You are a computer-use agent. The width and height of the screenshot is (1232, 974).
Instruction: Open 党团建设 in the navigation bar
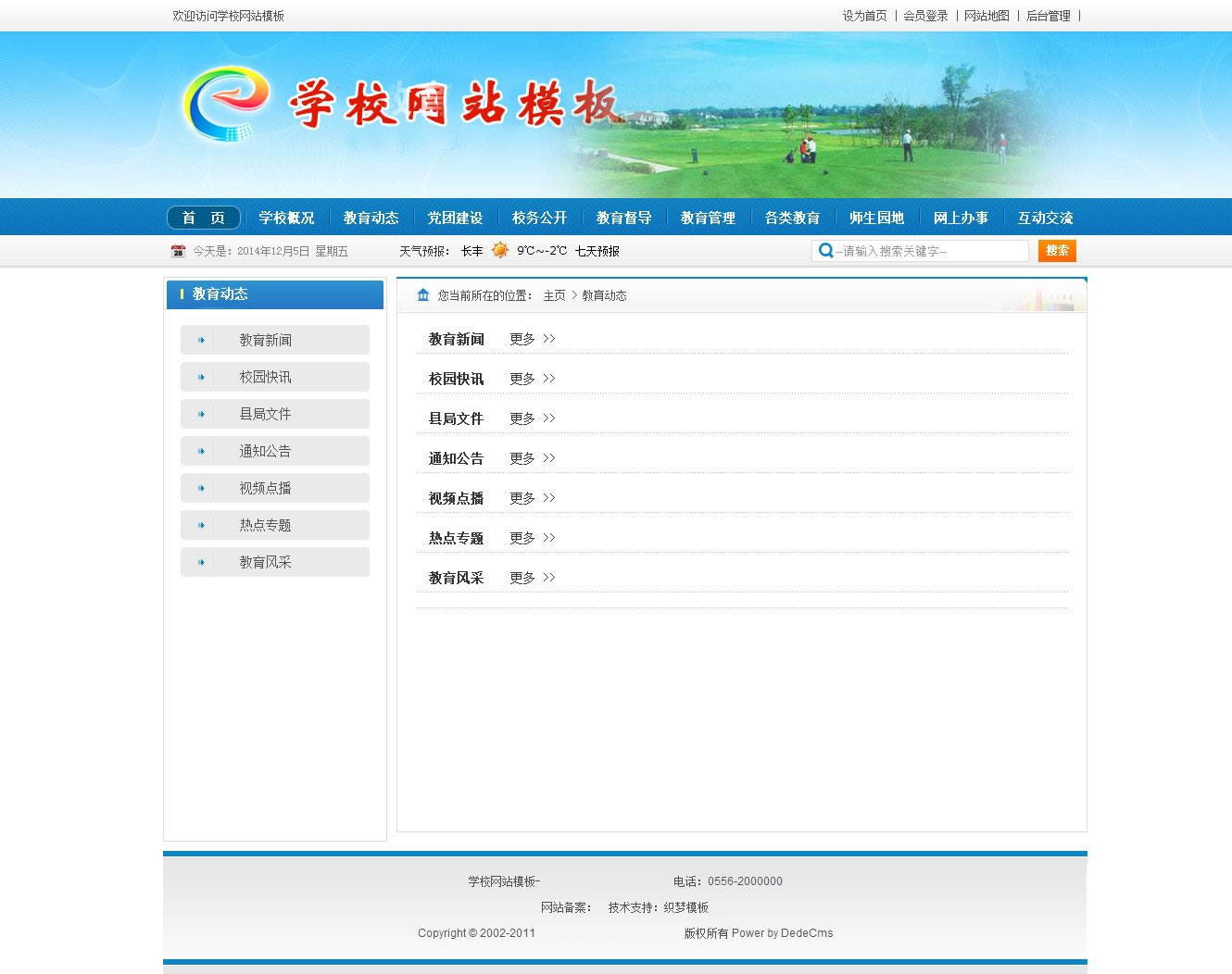(x=455, y=218)
